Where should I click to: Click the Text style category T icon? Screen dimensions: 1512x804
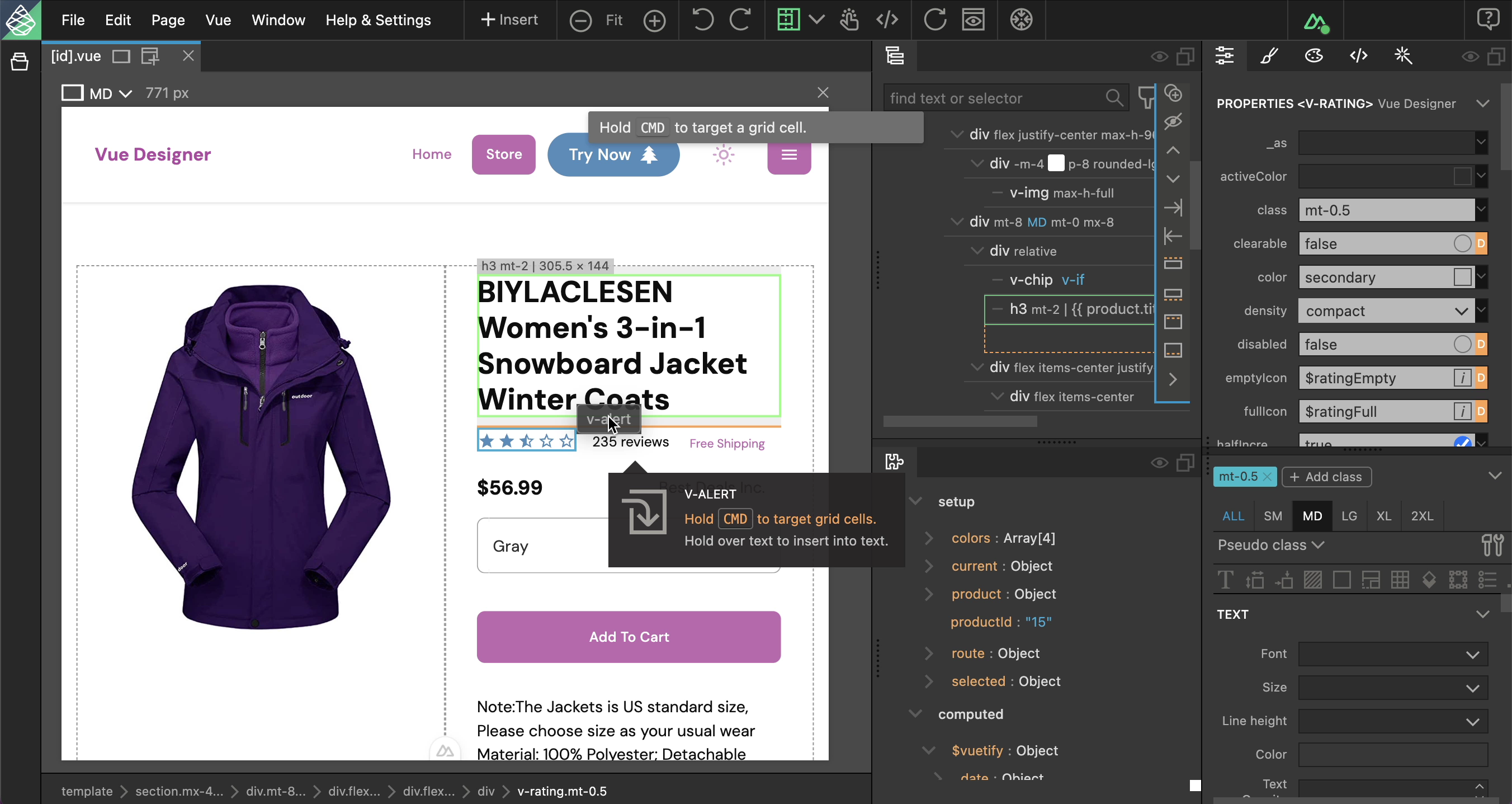pos(1225,580)
